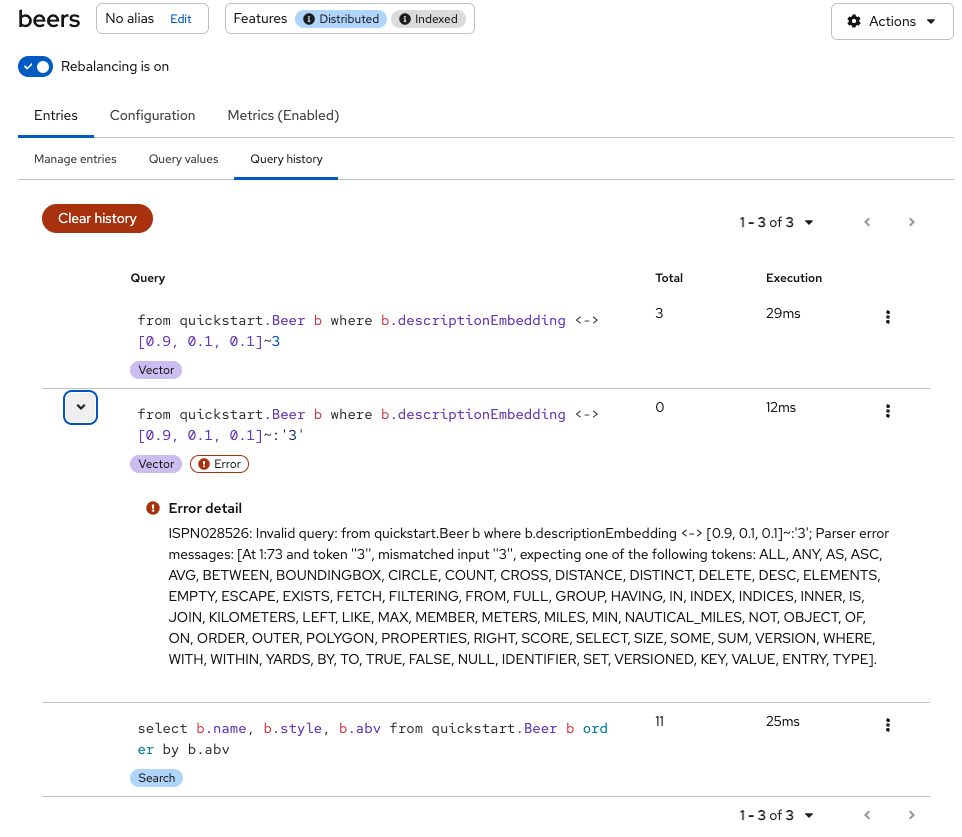Click the Error badge icon
The image size is (962, 837).
click(x=204, y=464)
